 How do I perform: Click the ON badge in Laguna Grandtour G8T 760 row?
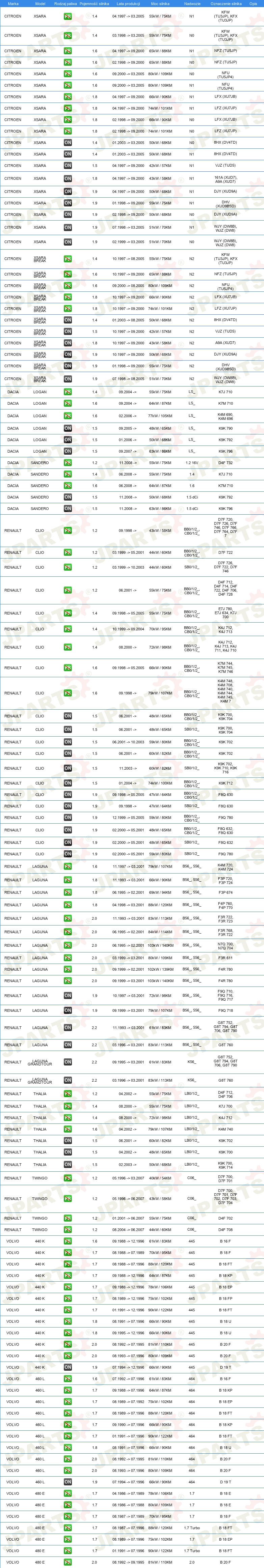click(68, 1080)
